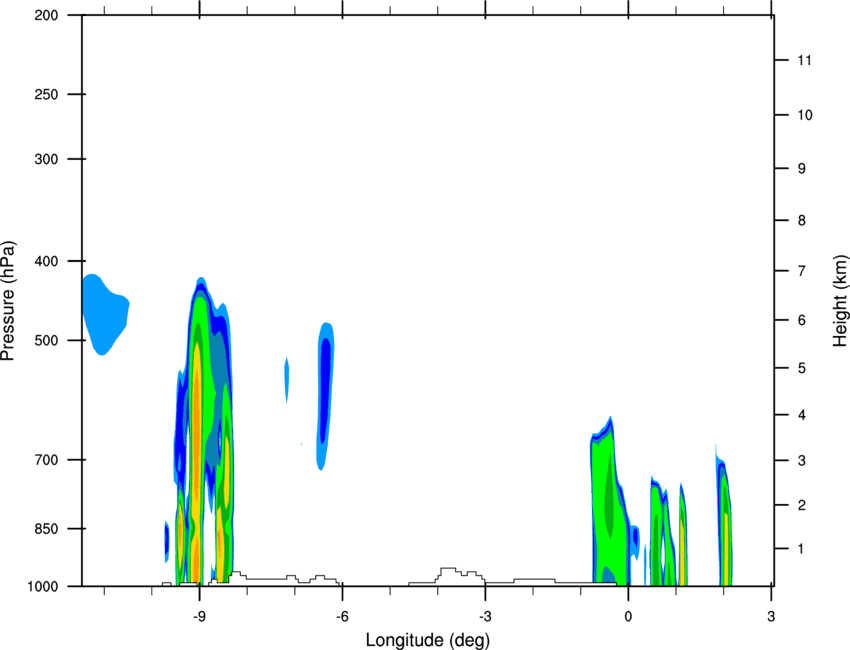Click the 8 km height label

point(802,220)
